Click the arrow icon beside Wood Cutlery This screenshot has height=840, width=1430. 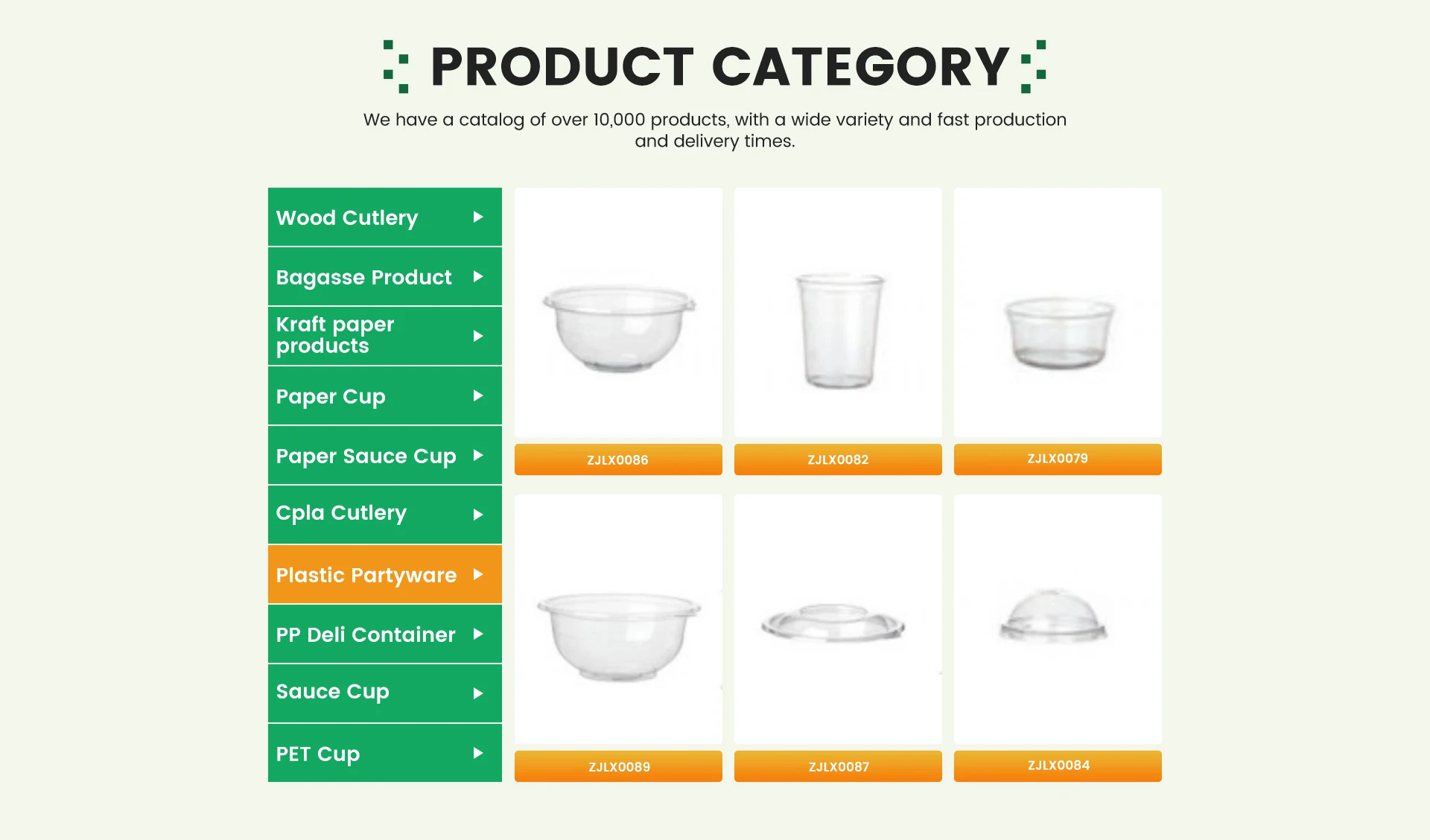pyautogui.click(x=478, y=217)
